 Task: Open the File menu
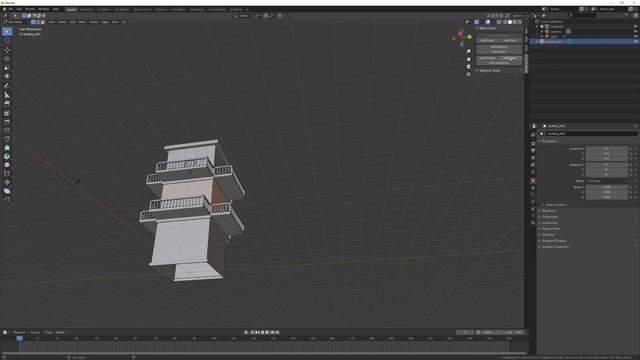(x=10, y=9)
